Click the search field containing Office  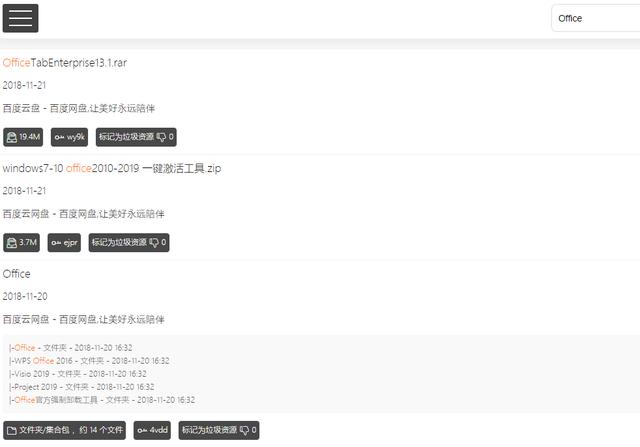(596, 18)
